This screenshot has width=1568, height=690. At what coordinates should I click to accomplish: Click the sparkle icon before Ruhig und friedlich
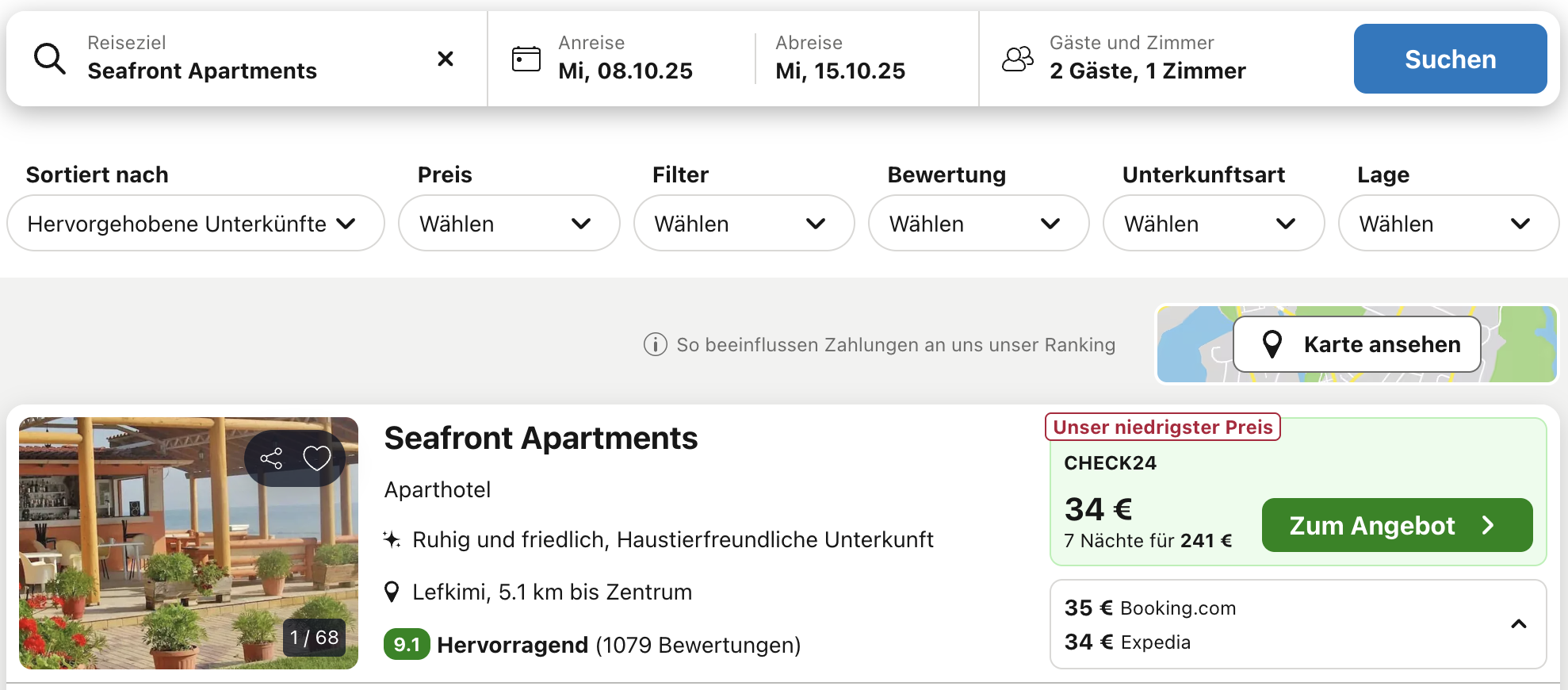point(392,539)
